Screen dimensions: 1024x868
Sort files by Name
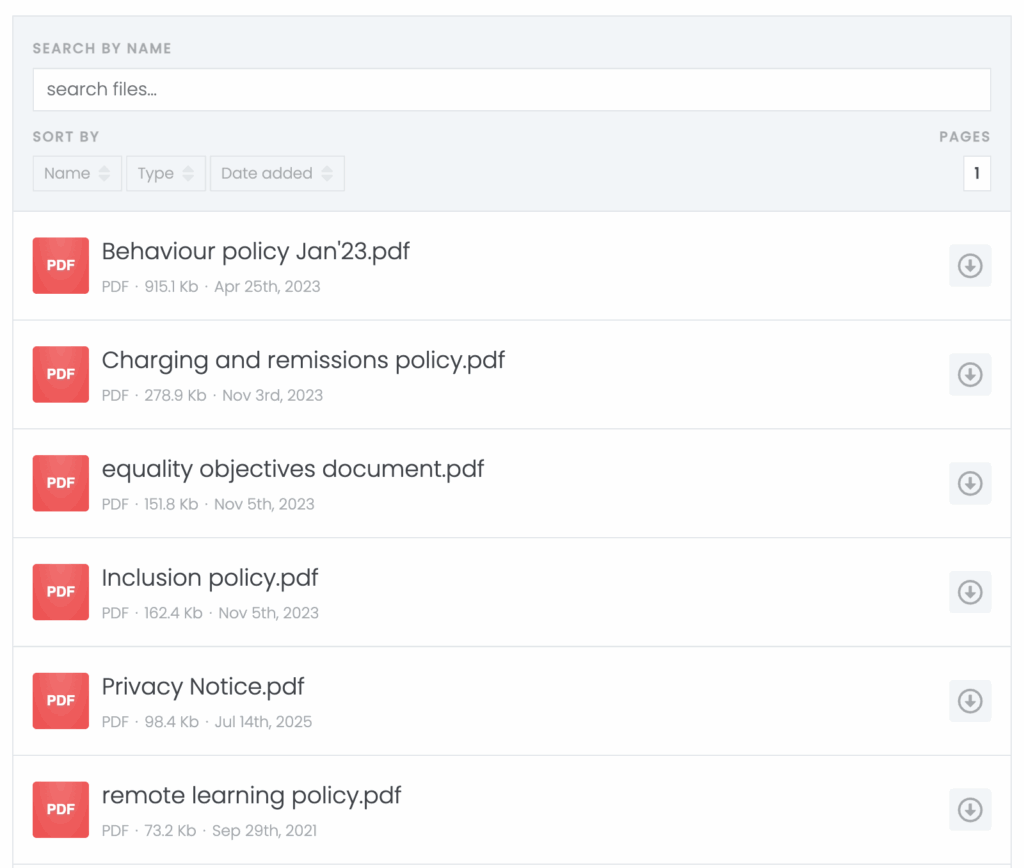(77, 173)
